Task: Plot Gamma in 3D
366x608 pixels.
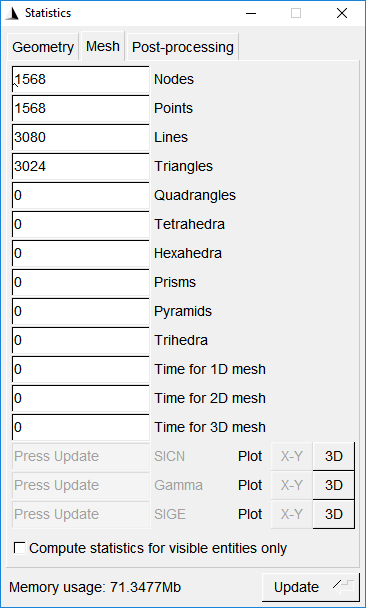Action: click(x=333, y=485)
